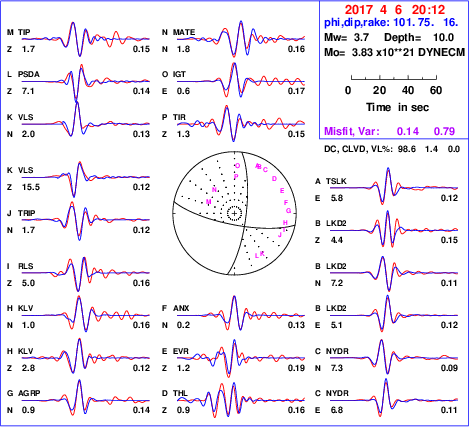Select station marker O on beachball
Screen dimensions: 469x427
[x=237, y=166]
